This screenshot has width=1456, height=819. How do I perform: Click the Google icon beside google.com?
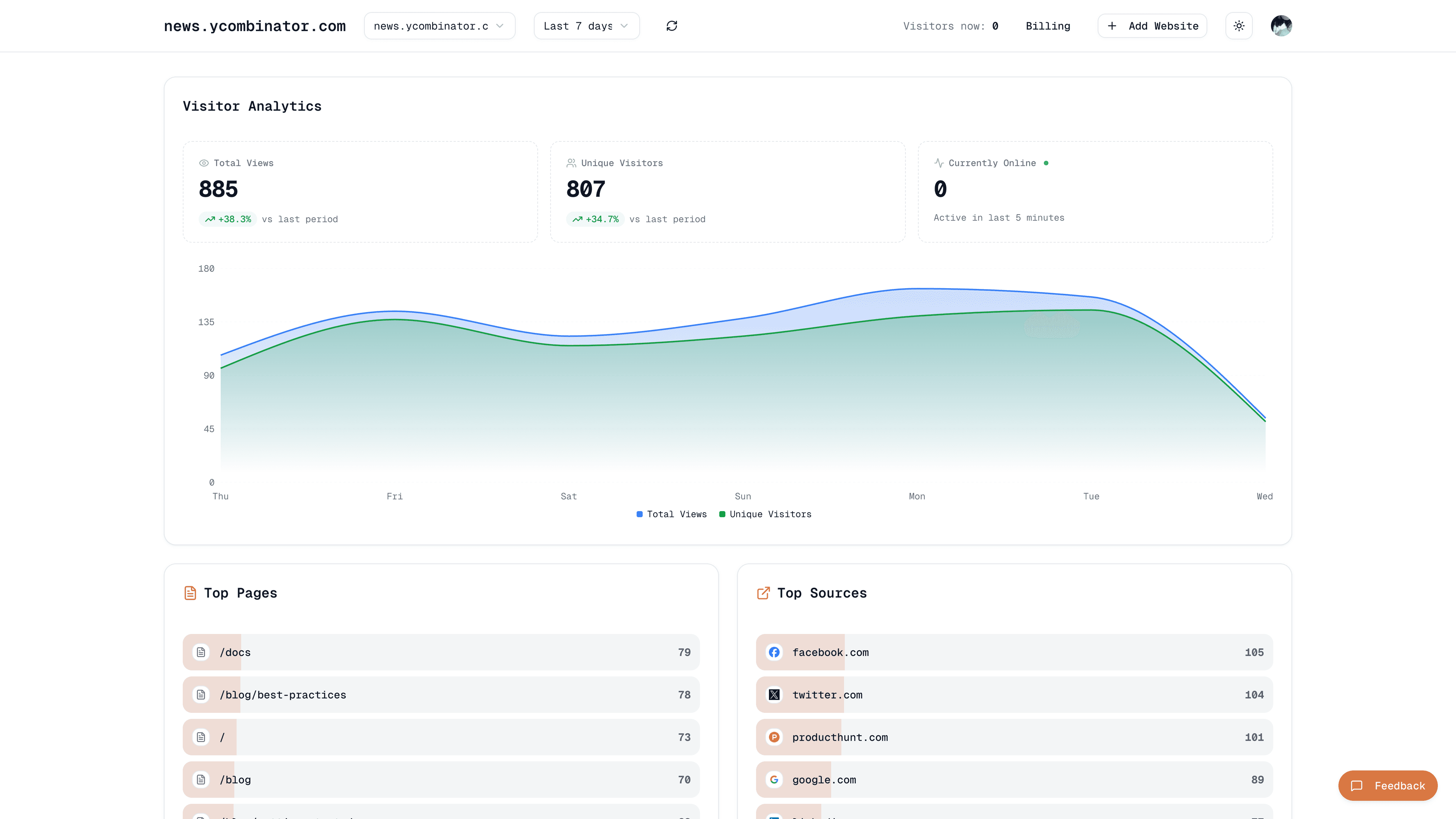pyautogui.click(x=774, y=780)
